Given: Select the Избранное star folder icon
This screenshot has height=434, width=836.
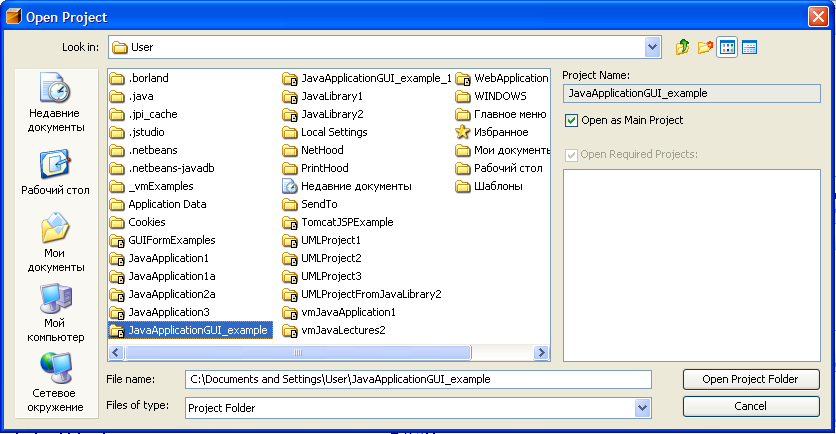Looking at the screenshot, I should tap(463, 132).
